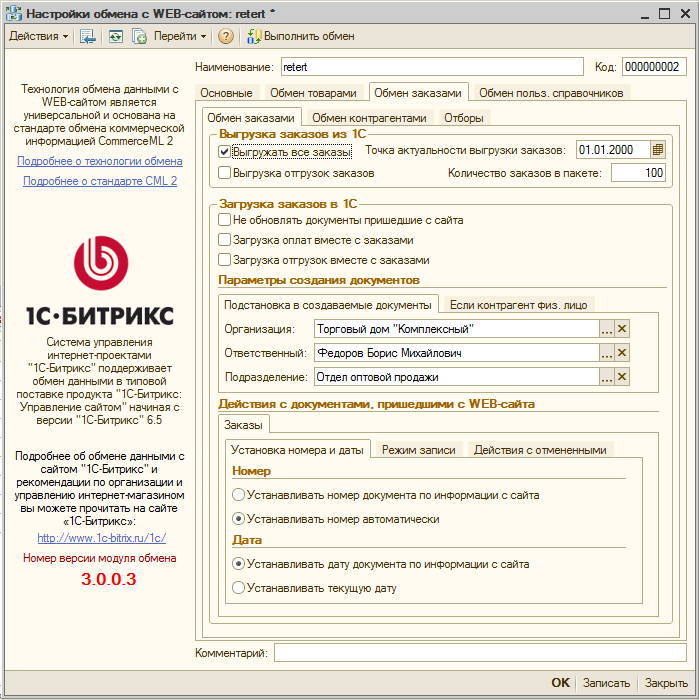Open the 'Режим записи' tab

tap(419, 450)
